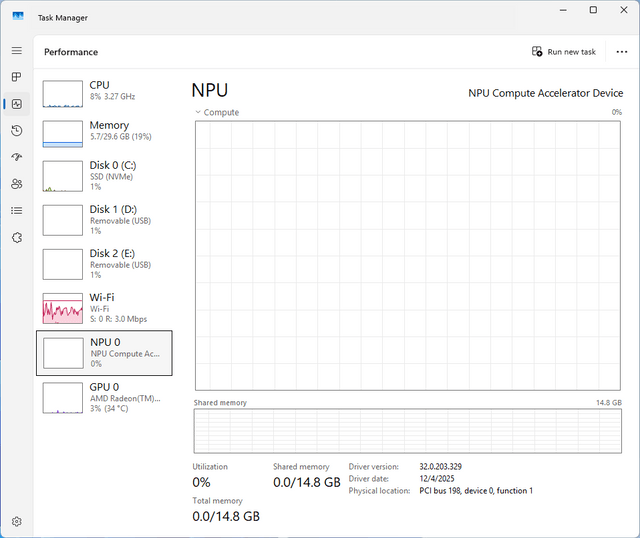This screenshot has width=640, height=538.
Task: Click 'S: 0 R: 3.0 Mbps' Wi-Fi value
Action: point(118,319)
